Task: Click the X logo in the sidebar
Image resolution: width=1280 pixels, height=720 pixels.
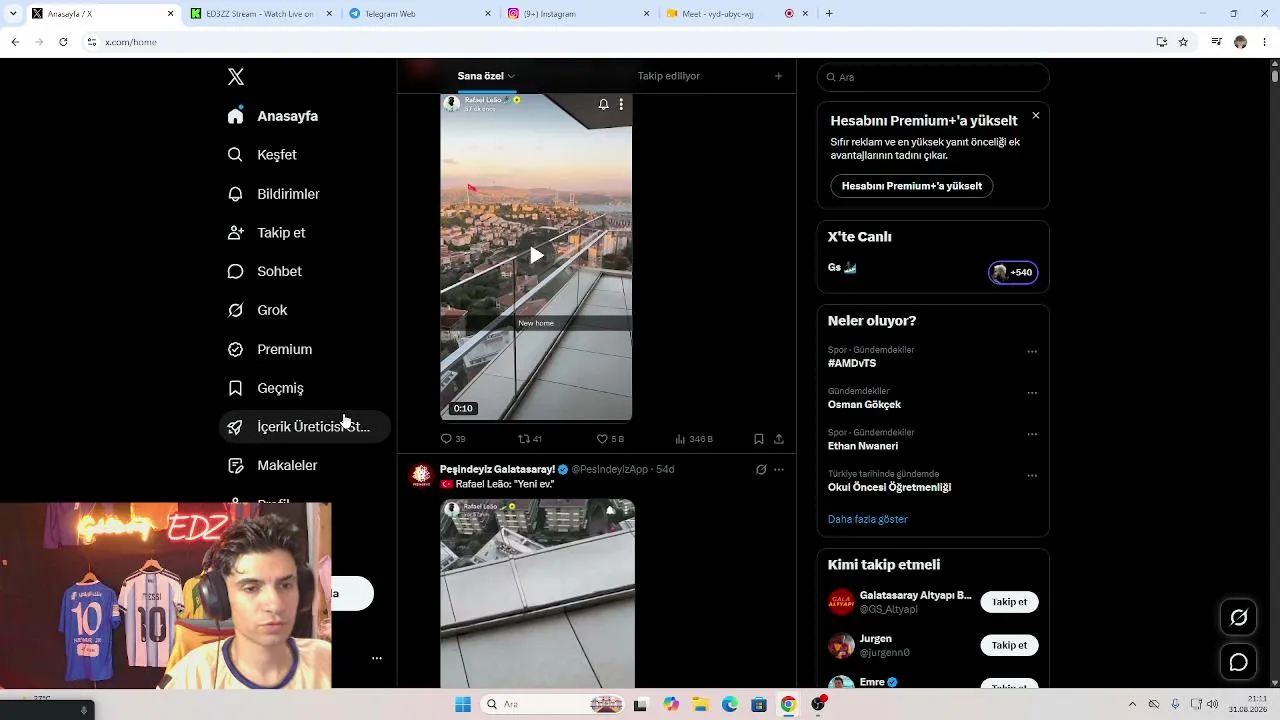Action: pyautogui.click(x=236, y=77)
